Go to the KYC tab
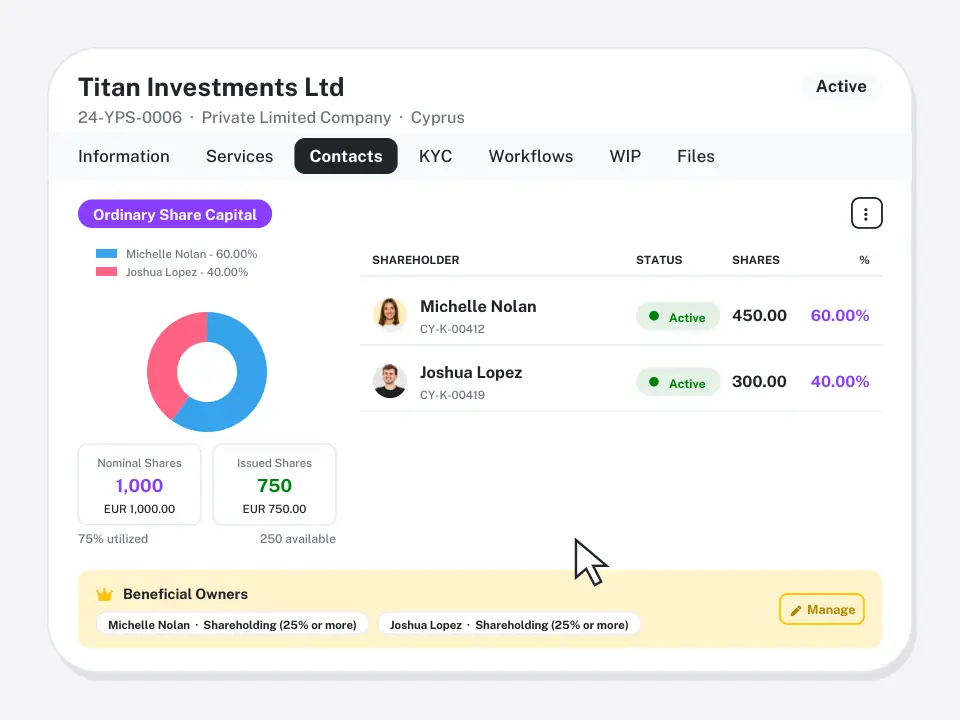The height and width of the screenshot is (720, 960). click(x=435, y=156)
